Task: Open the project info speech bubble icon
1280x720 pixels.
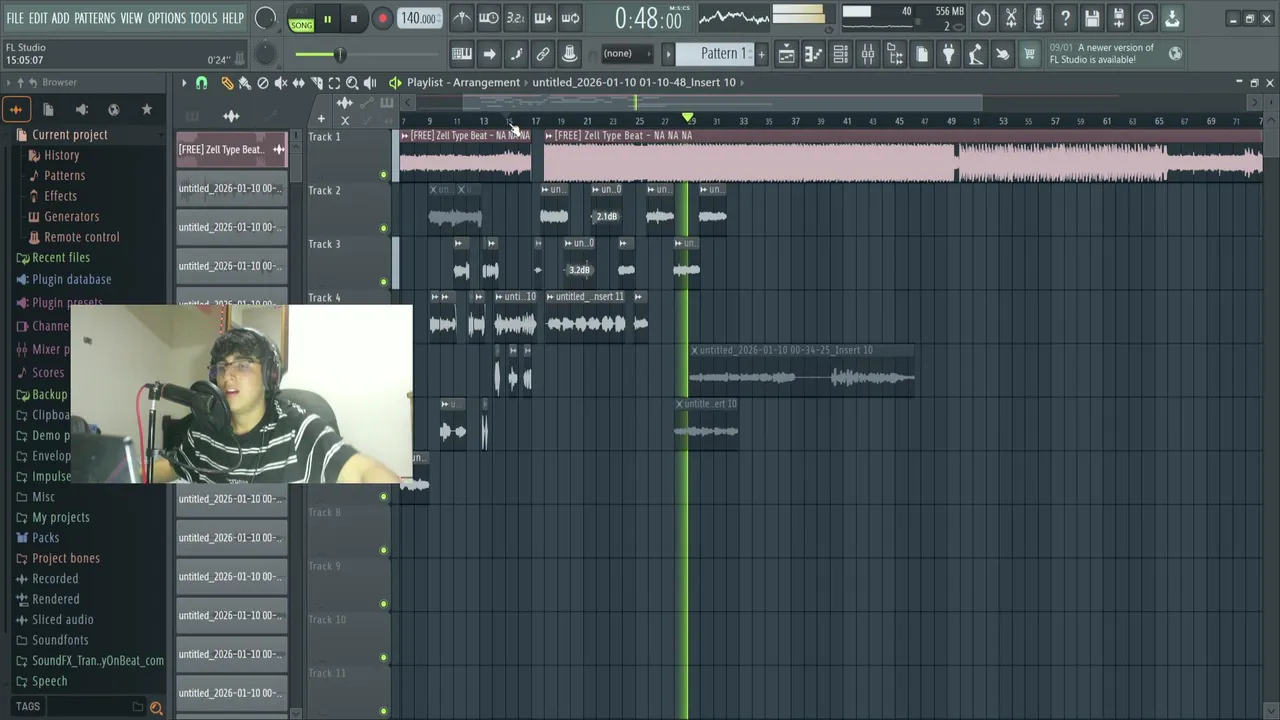Action: point(1146,18)
